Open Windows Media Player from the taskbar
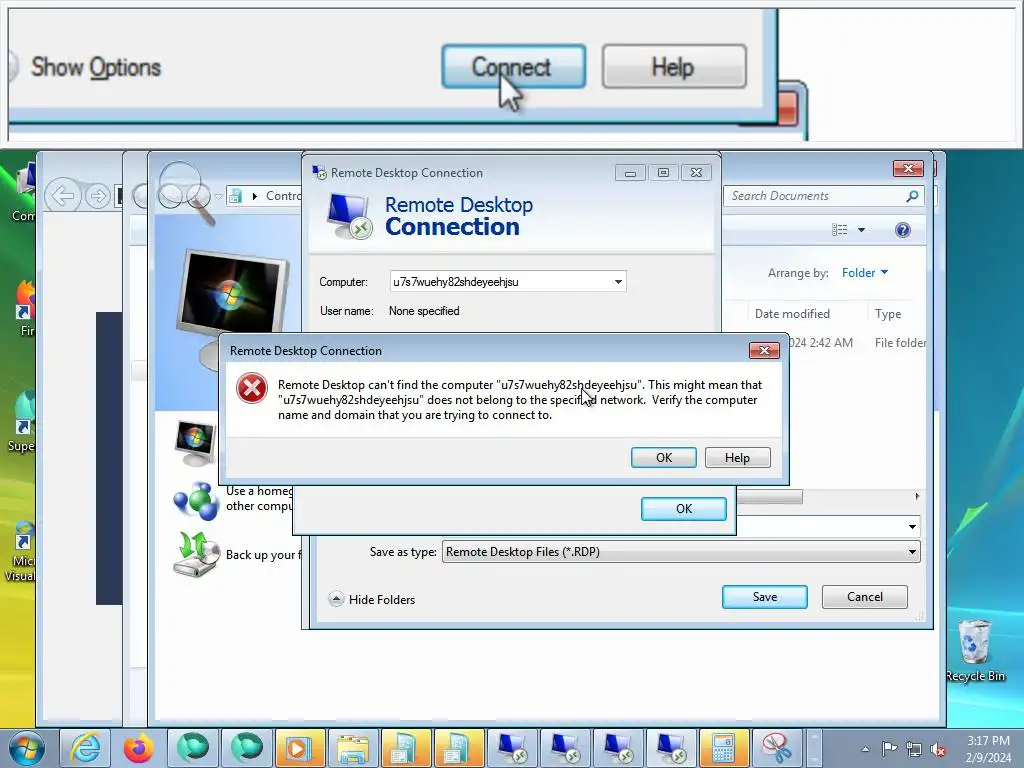 point(299,748)
